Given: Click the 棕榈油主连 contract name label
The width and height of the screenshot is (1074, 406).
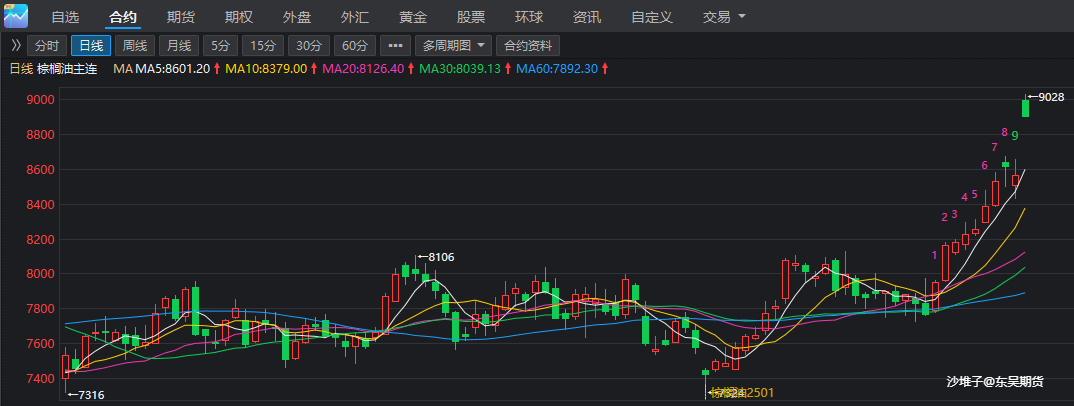Looking at the screenshot, I should point(67,68).
